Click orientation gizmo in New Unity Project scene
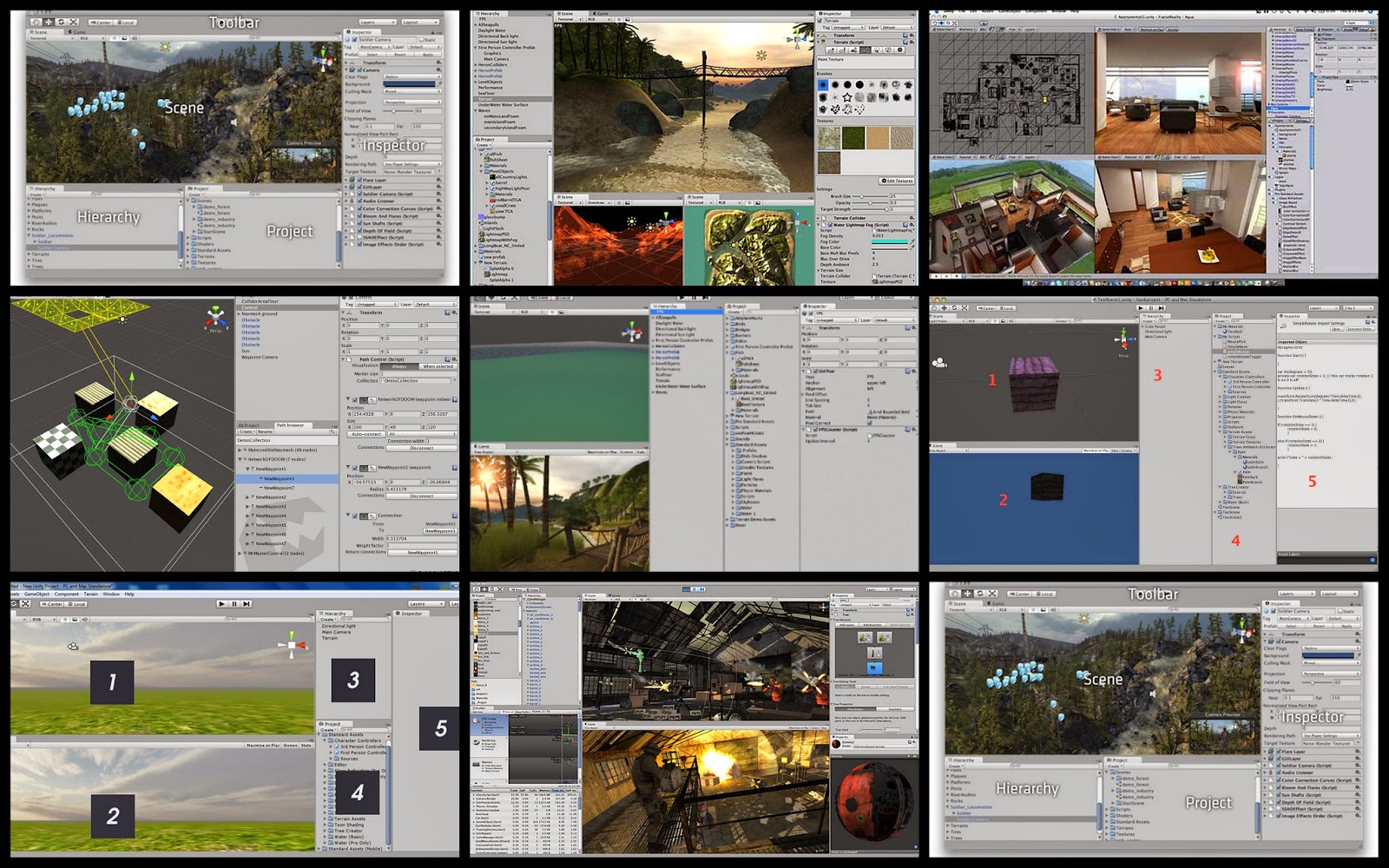 pyautogui.click(x=293, y=645)
